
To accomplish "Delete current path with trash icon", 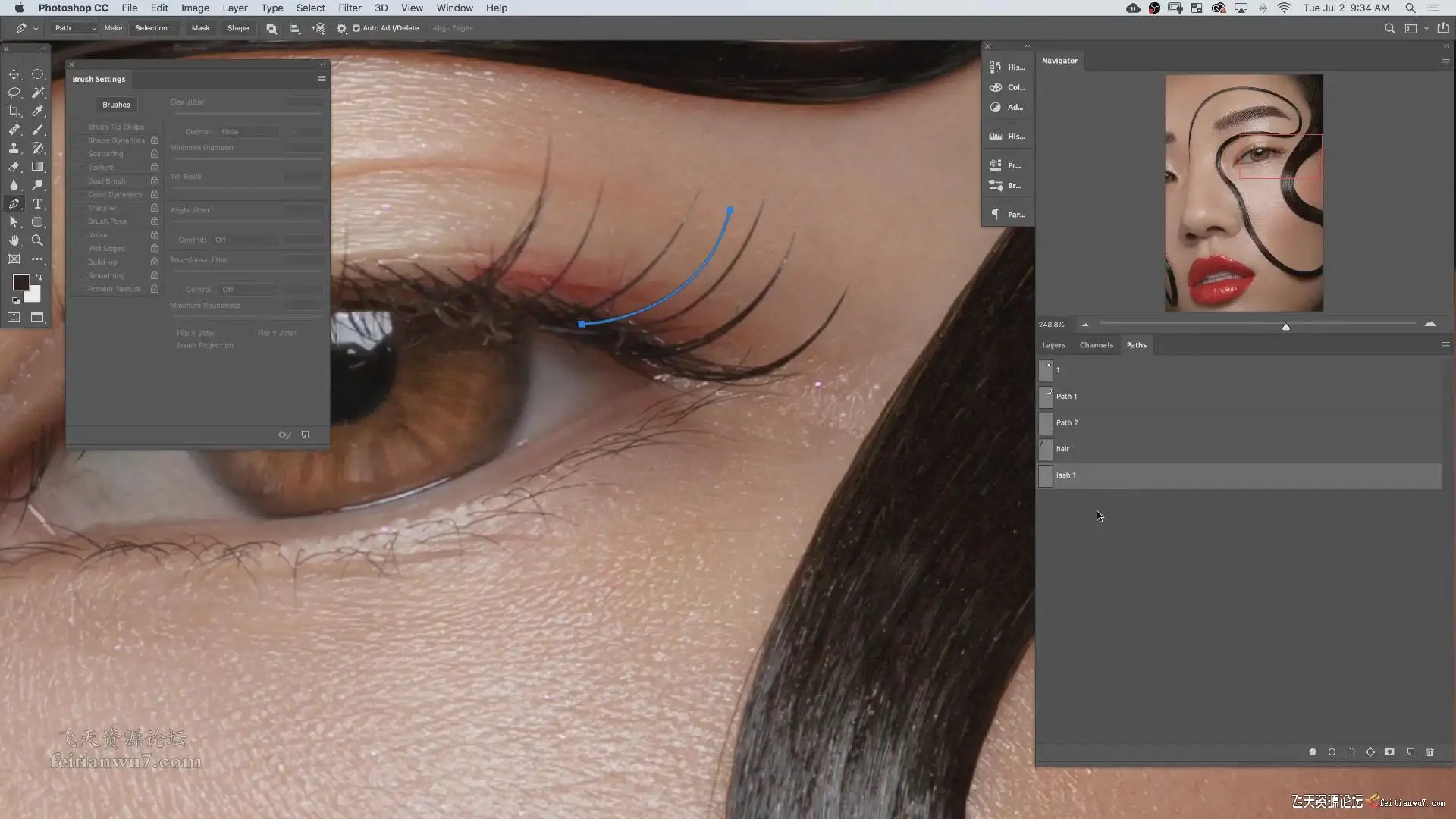I will (x=1430, y=752).
